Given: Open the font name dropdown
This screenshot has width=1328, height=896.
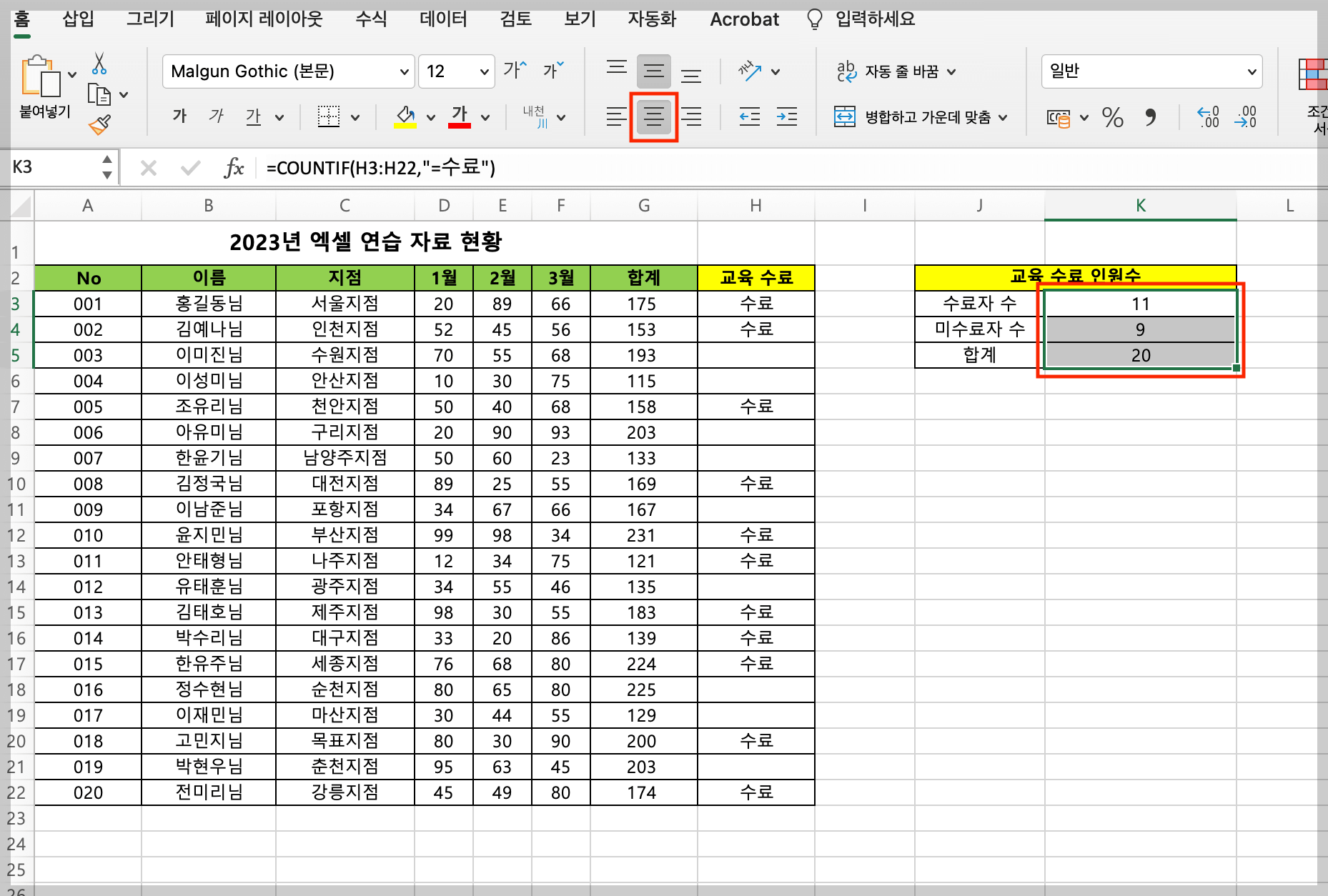Looking at the screenshot, I should (405, 71).
